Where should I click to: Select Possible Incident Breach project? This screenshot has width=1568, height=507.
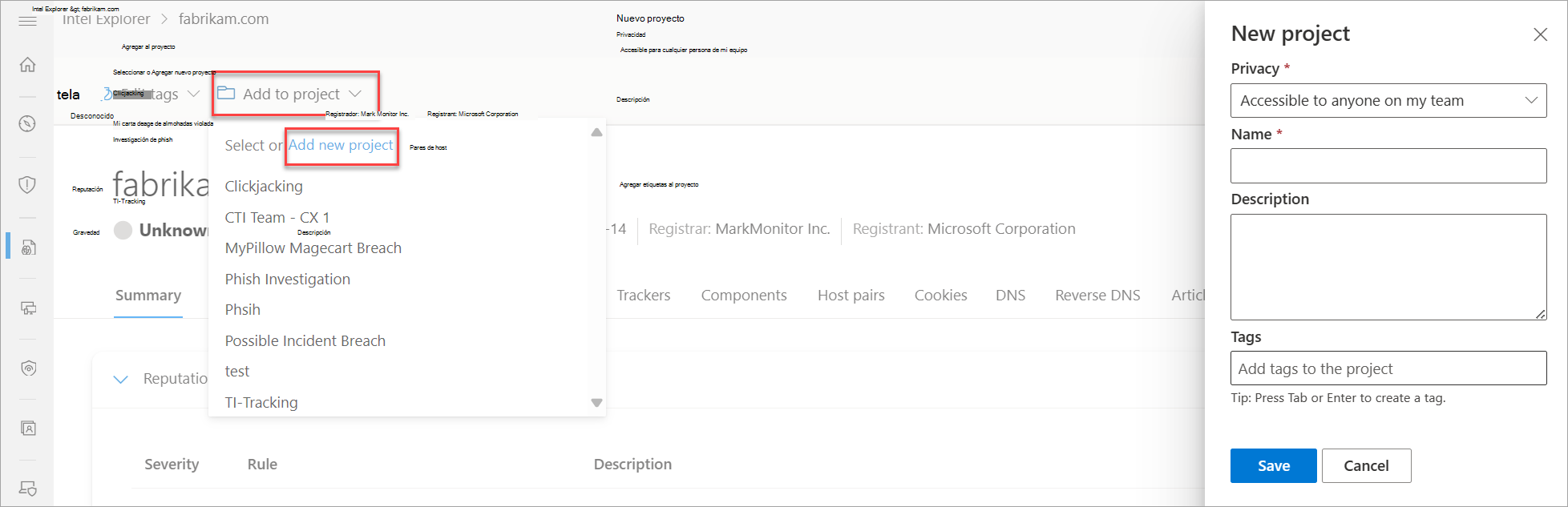tap(305, 341)
